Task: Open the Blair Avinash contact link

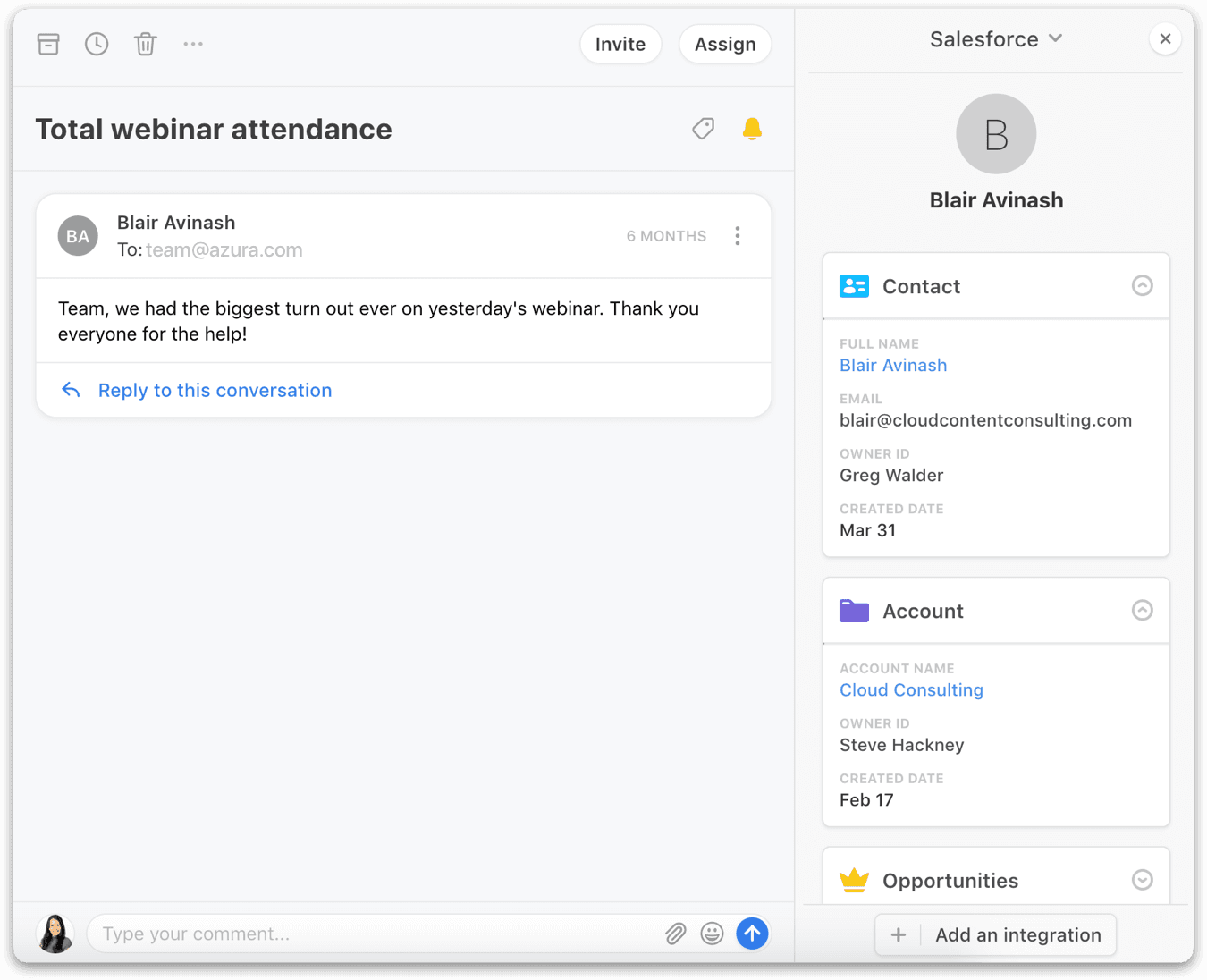Action: [x=893, y=366]
